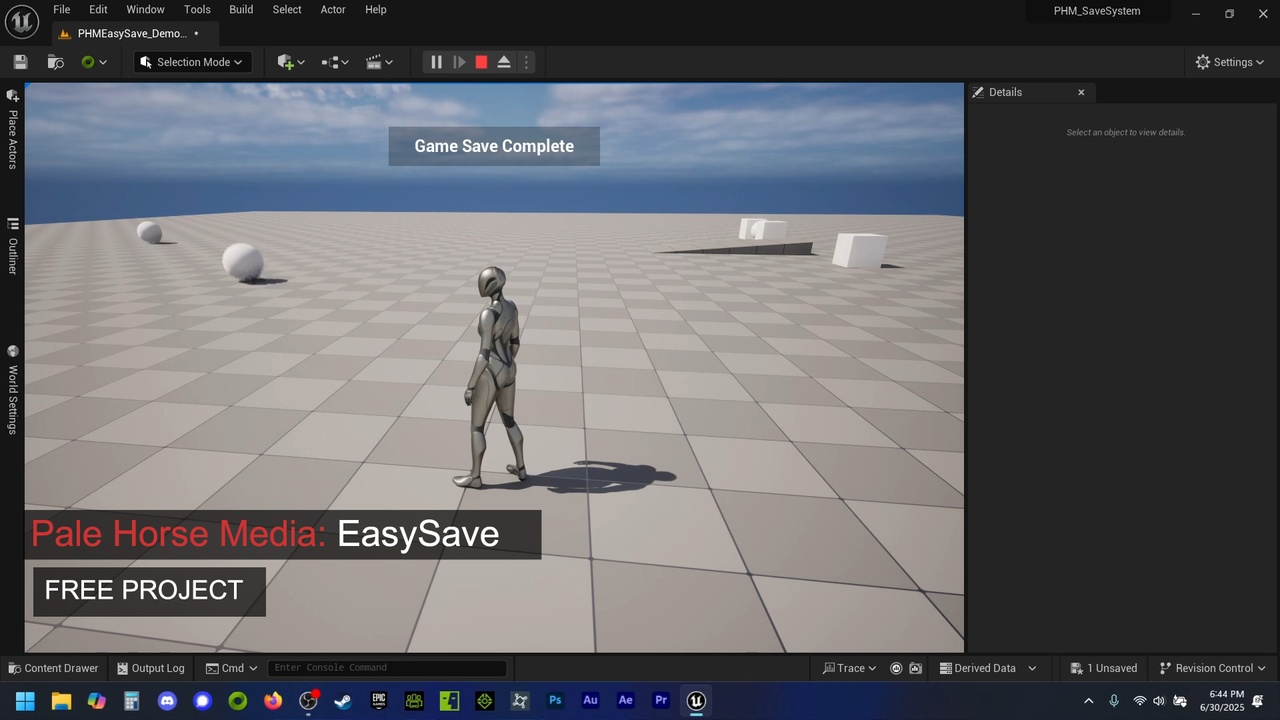Open the Output Log
Image resolution: width=1280 pixels, height=720 pixels.
[x=151, y=668]
